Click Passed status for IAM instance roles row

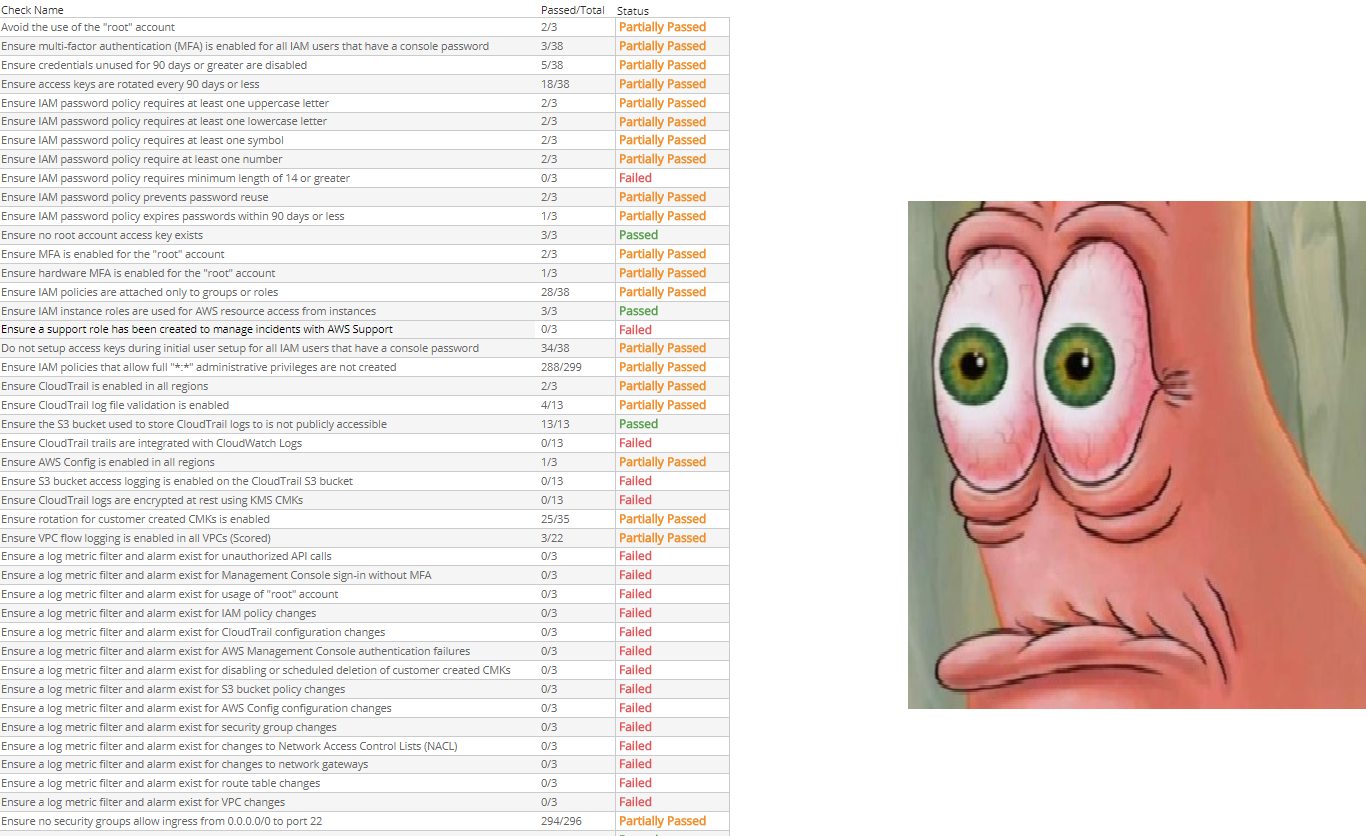pyautogui.click(x=638, y=311)
